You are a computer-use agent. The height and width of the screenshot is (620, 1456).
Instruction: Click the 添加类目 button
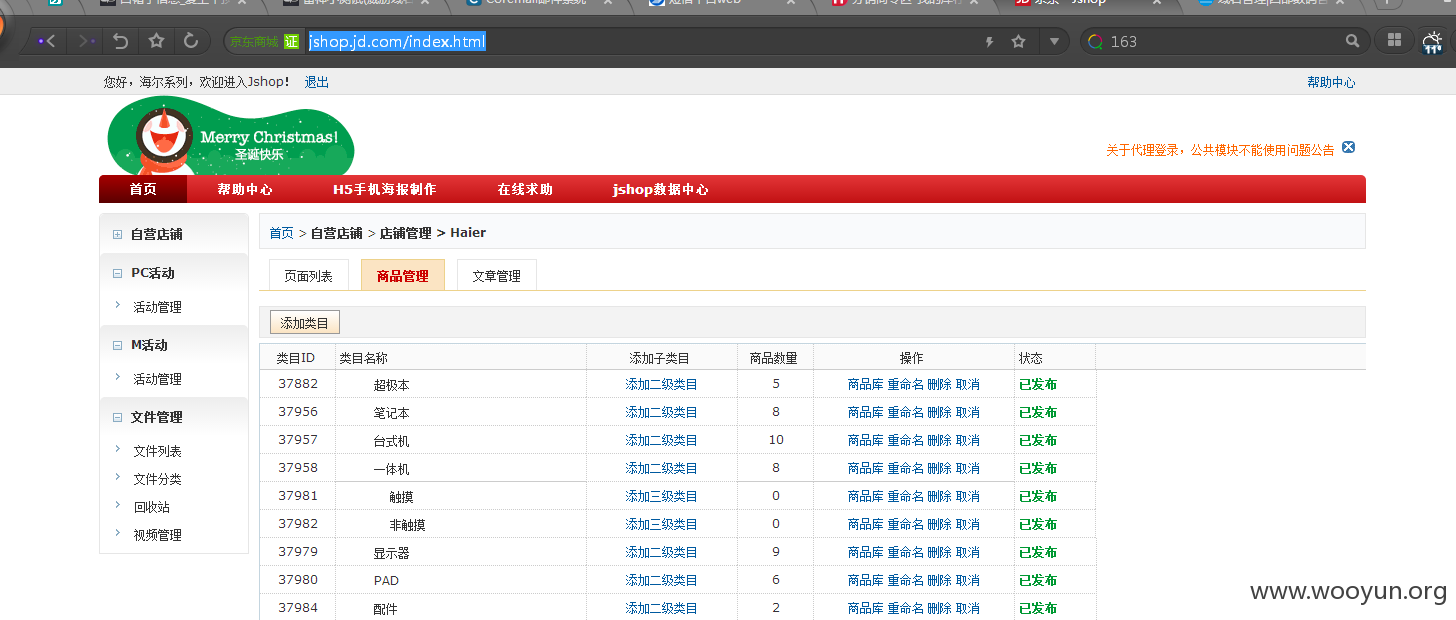[305, 322]
